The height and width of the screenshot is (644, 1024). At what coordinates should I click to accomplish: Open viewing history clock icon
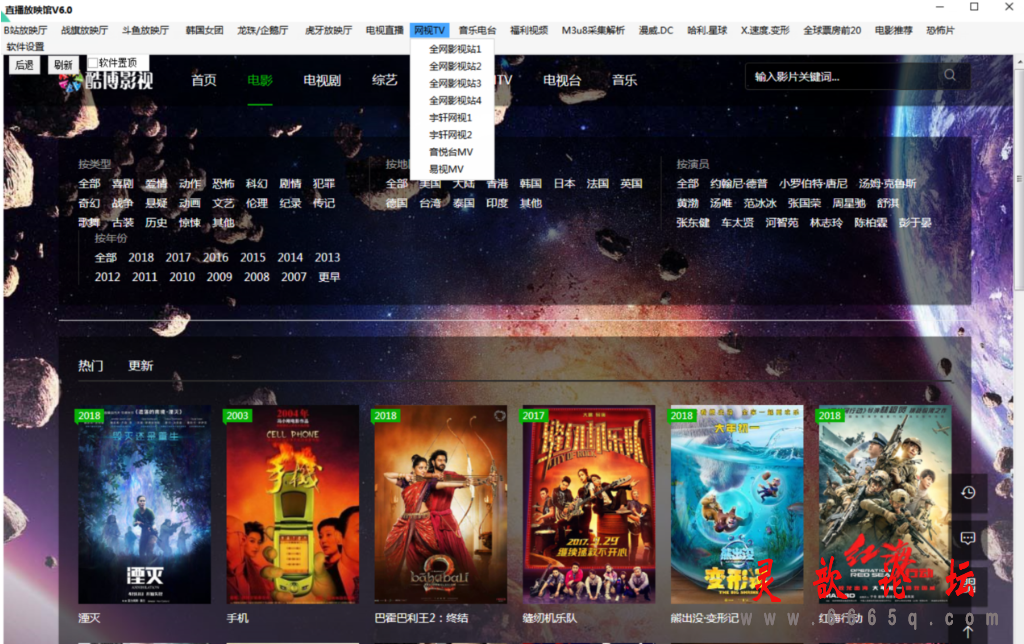coord(968,492)
